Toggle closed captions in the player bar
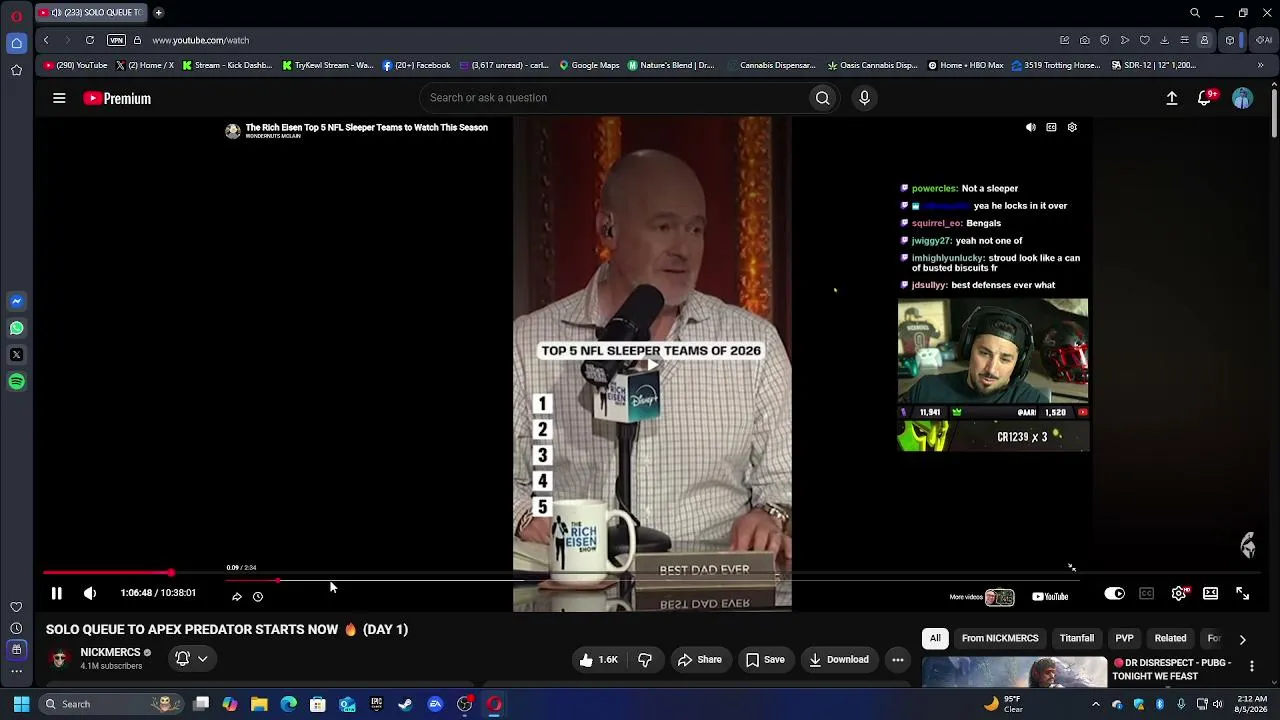The width and height of the screenshot is (1280, 720). click(1147, 594)
